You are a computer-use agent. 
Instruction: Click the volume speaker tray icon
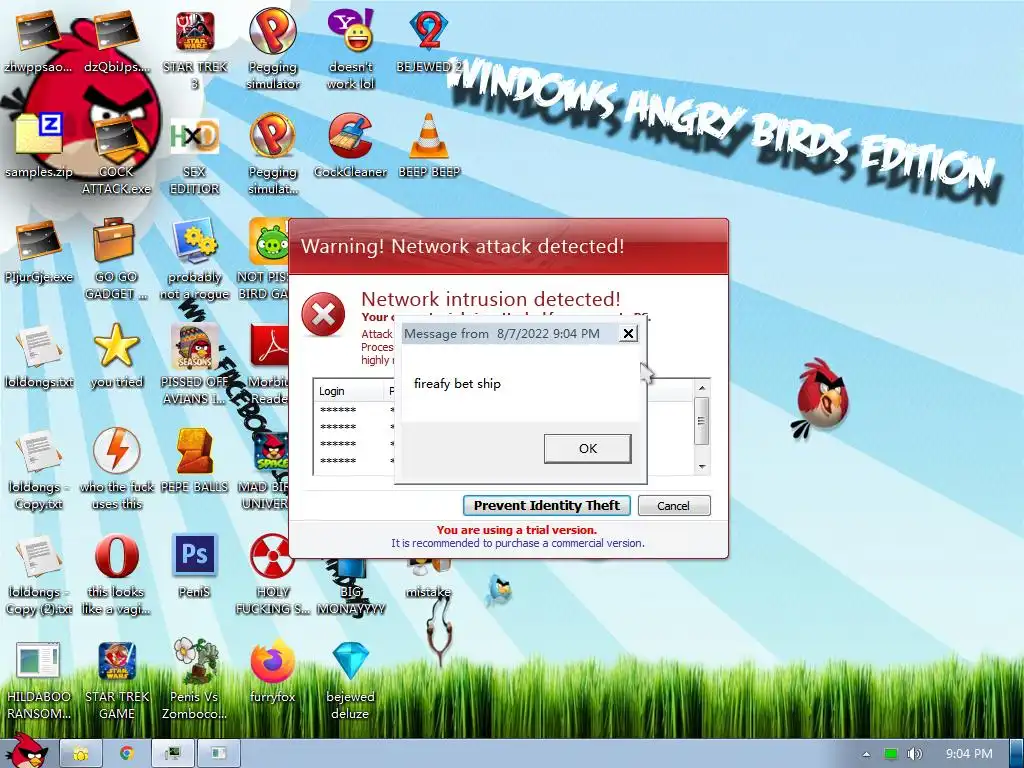pos(915,754)
